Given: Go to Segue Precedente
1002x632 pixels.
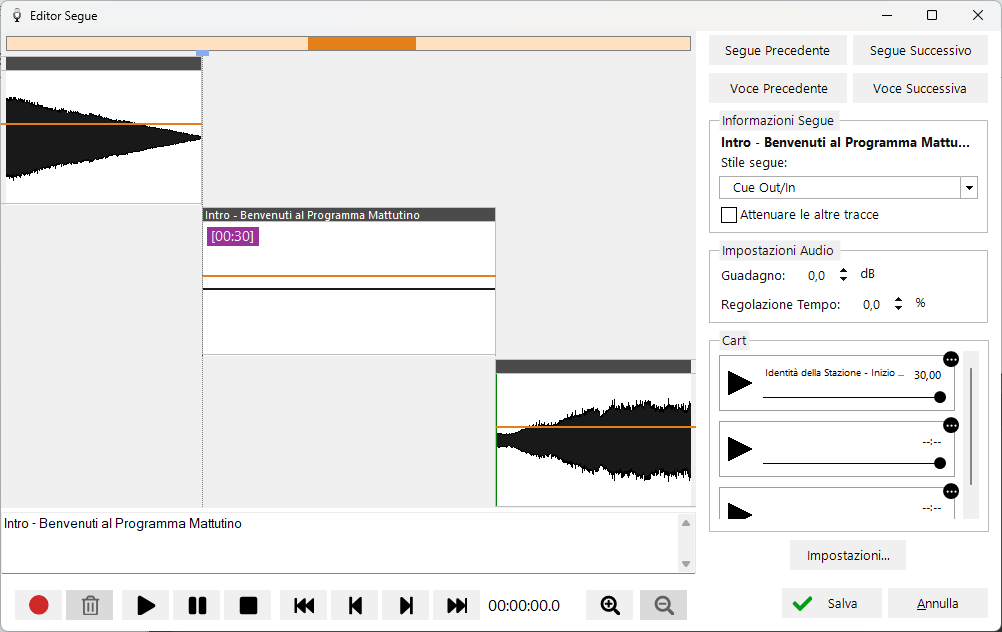Looking at the screenshot, I should (778, 50).
